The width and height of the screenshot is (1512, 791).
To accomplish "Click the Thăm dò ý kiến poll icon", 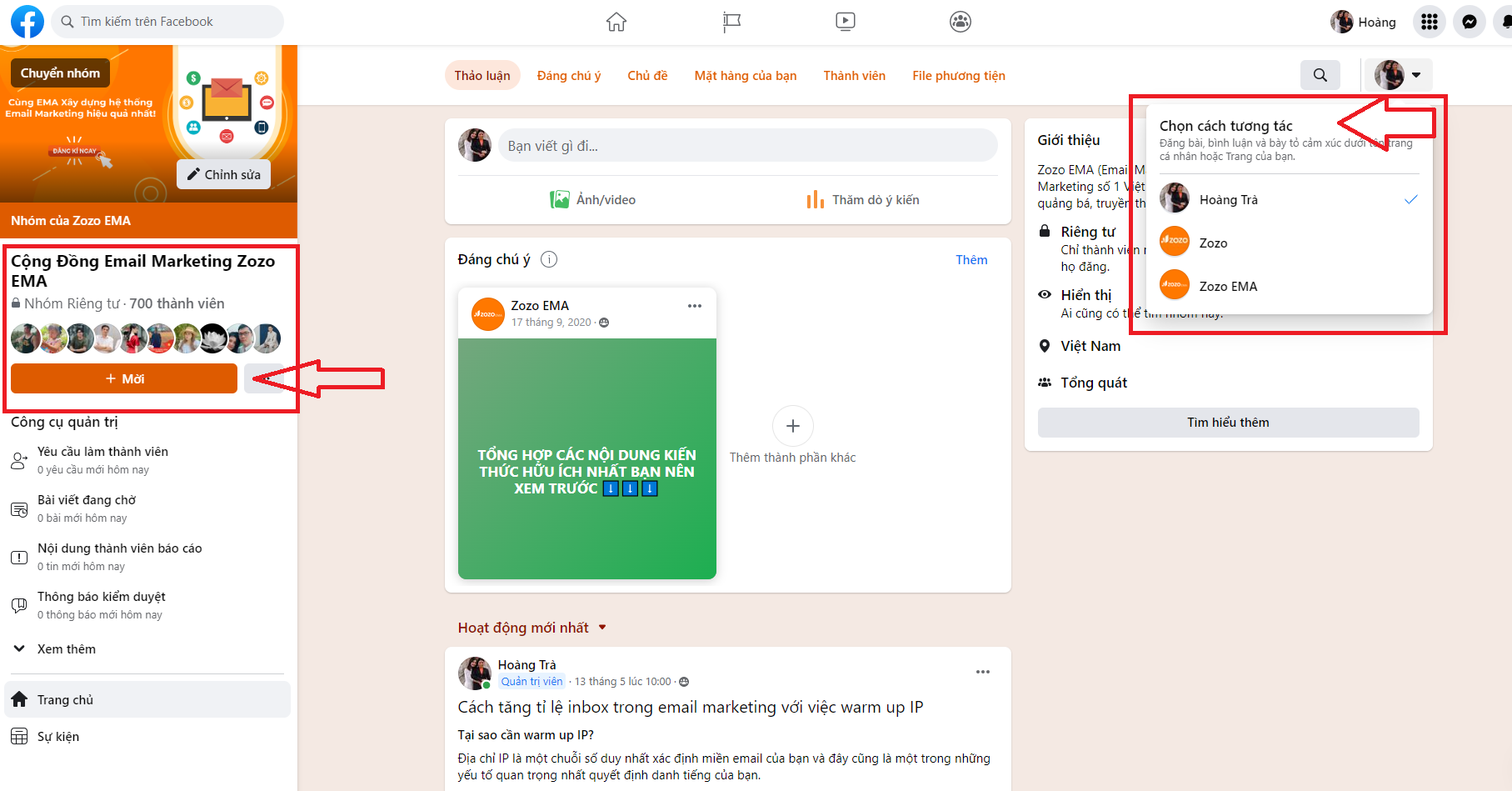I will (x=816, y=199).
